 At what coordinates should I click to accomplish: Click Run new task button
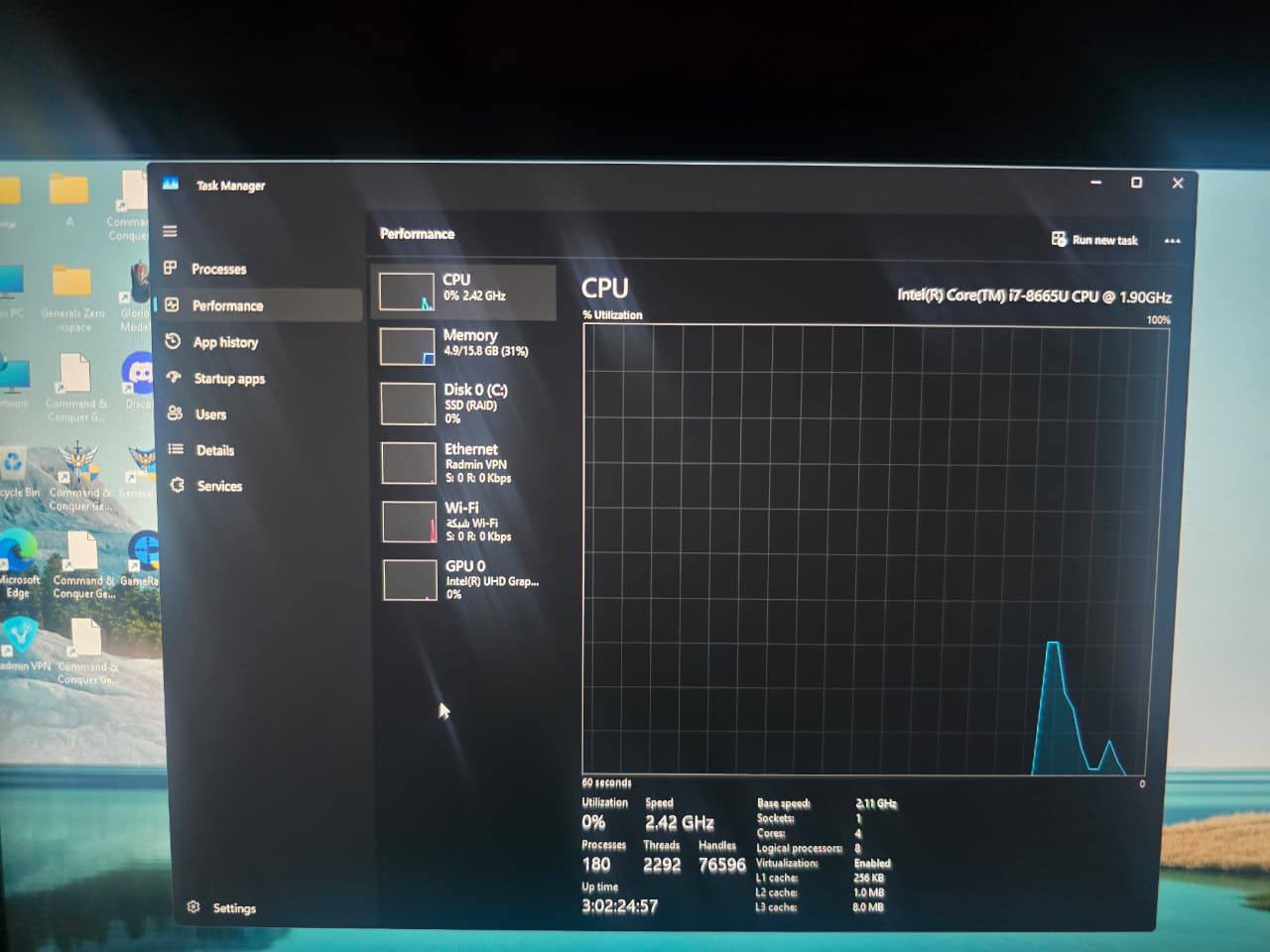pos(1094,240)
